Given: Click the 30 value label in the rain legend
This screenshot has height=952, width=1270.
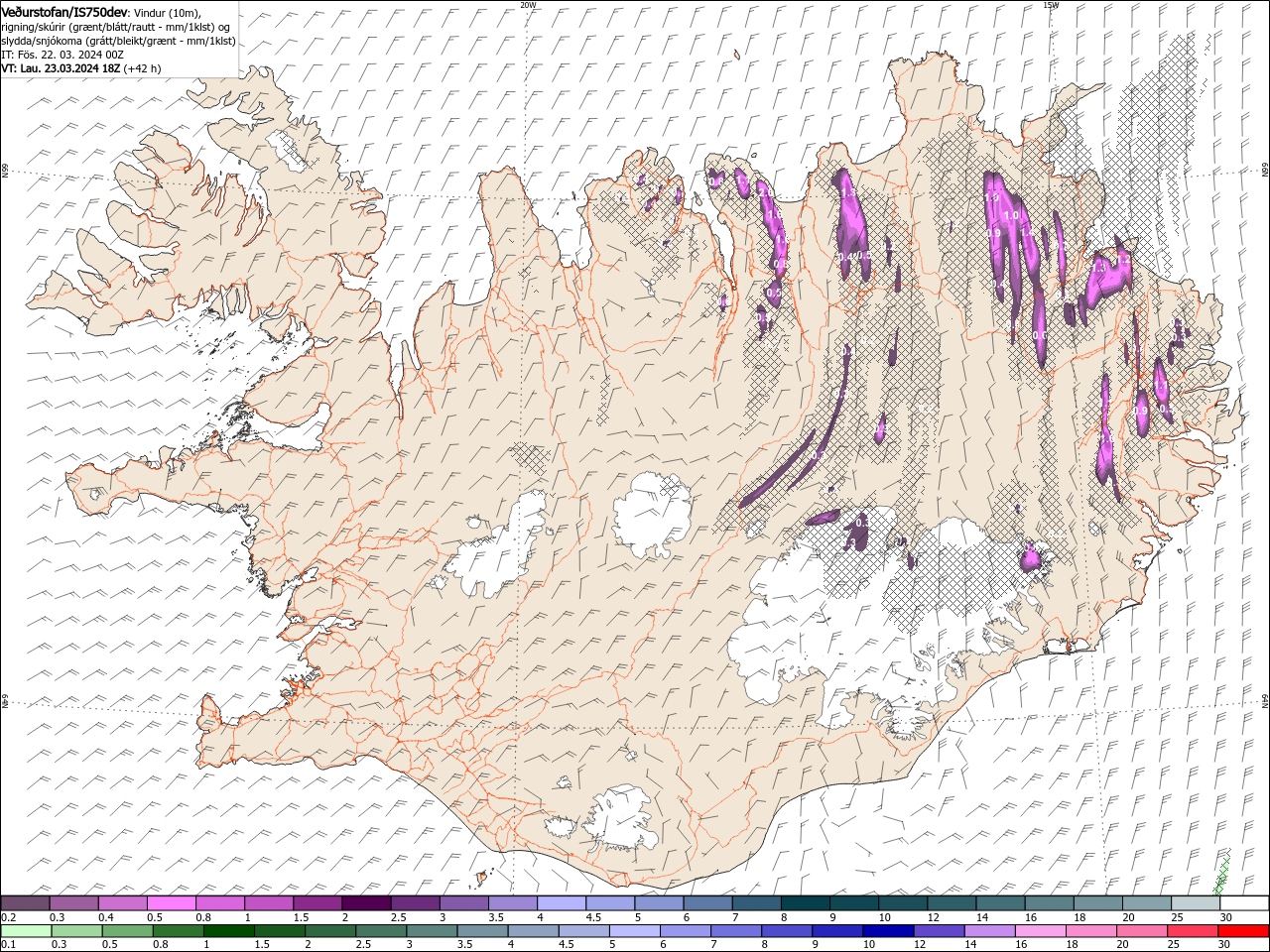Looking at the screenshot, I should tap(1226, 945).
